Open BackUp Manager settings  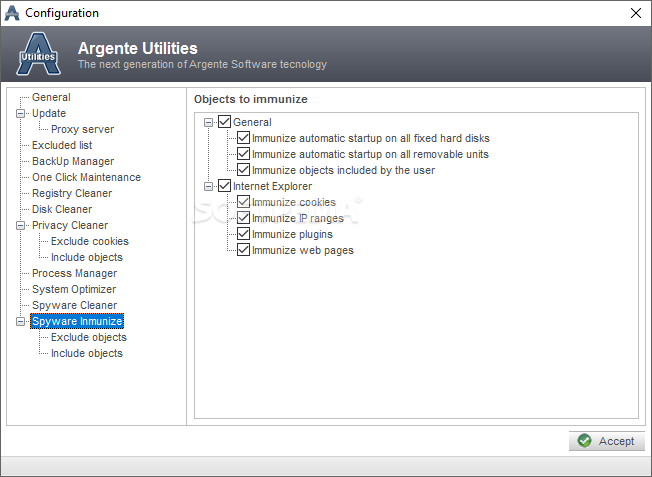click(x=73, y=161)
